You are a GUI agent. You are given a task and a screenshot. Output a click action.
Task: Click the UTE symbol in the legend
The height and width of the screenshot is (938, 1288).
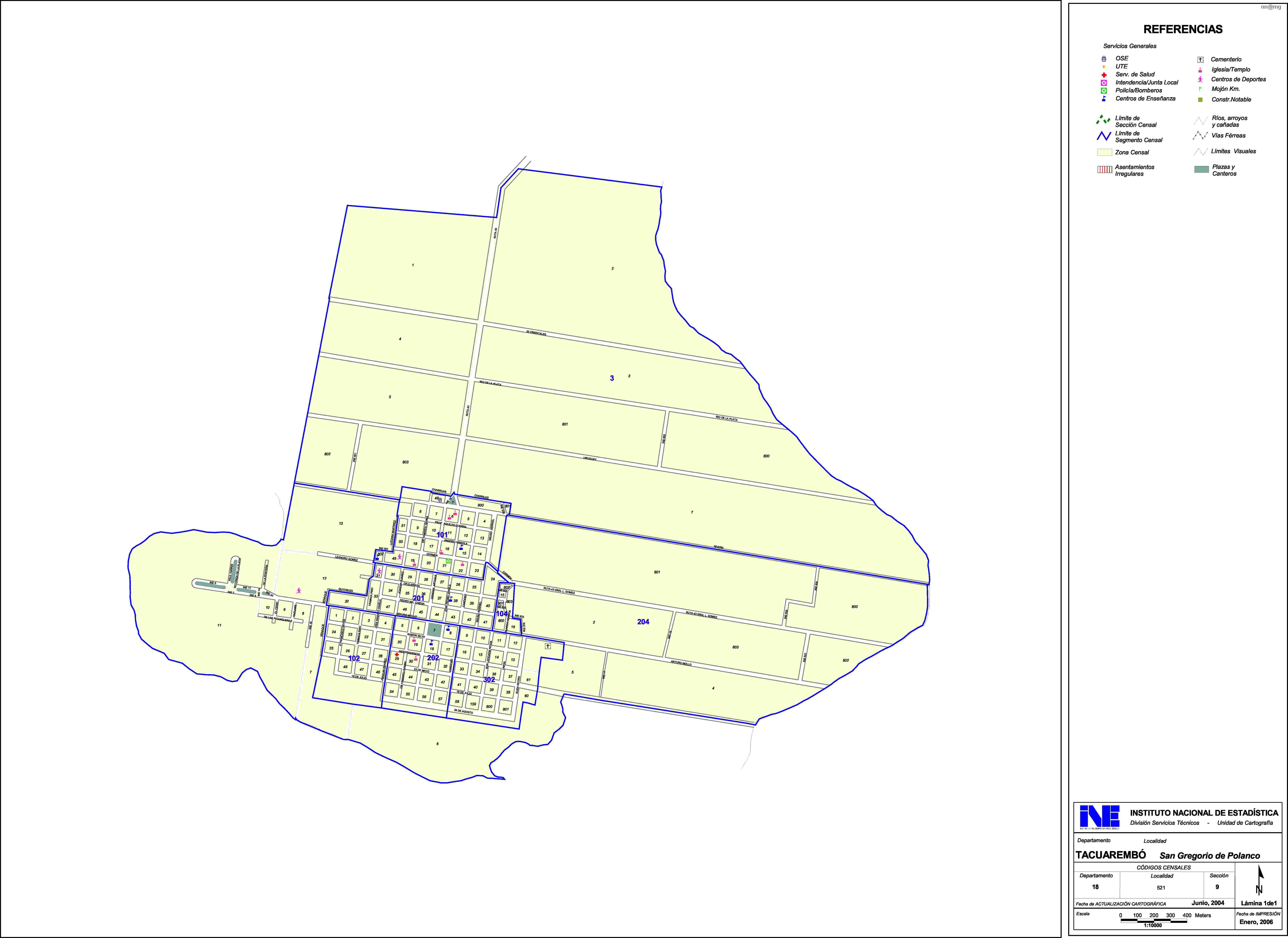1104,66
